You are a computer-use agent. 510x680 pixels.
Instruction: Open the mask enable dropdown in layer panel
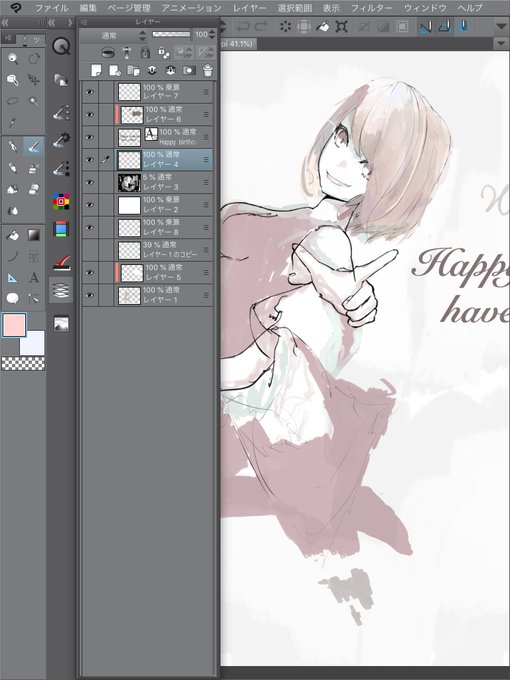183,52
